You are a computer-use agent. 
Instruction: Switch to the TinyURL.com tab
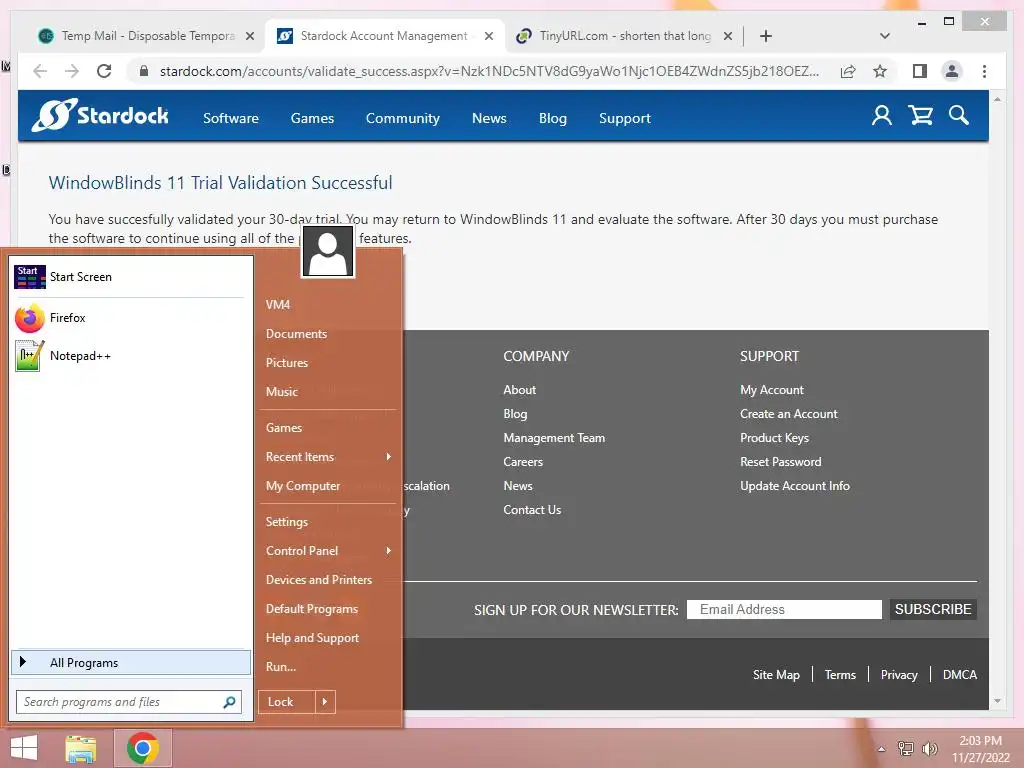pos(624,36)
